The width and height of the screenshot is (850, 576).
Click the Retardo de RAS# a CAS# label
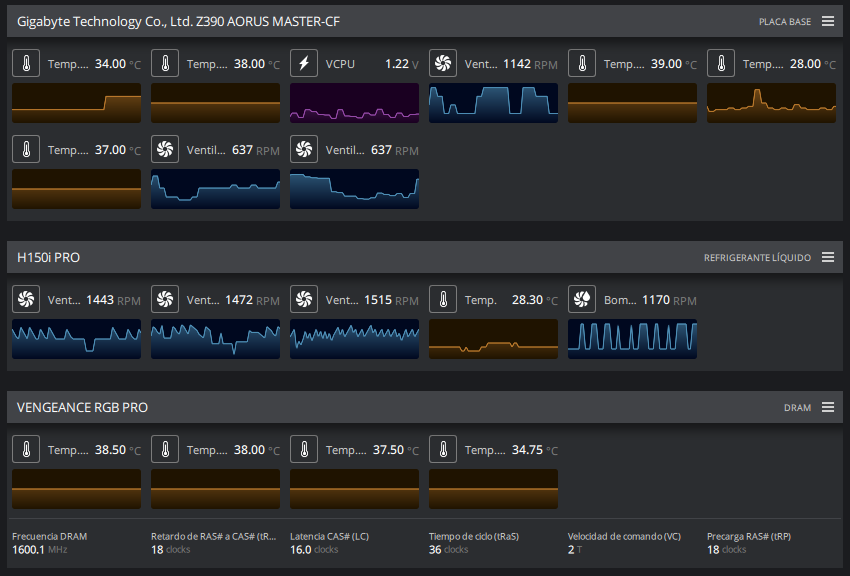pyautogui.click(x=214, y=536)
